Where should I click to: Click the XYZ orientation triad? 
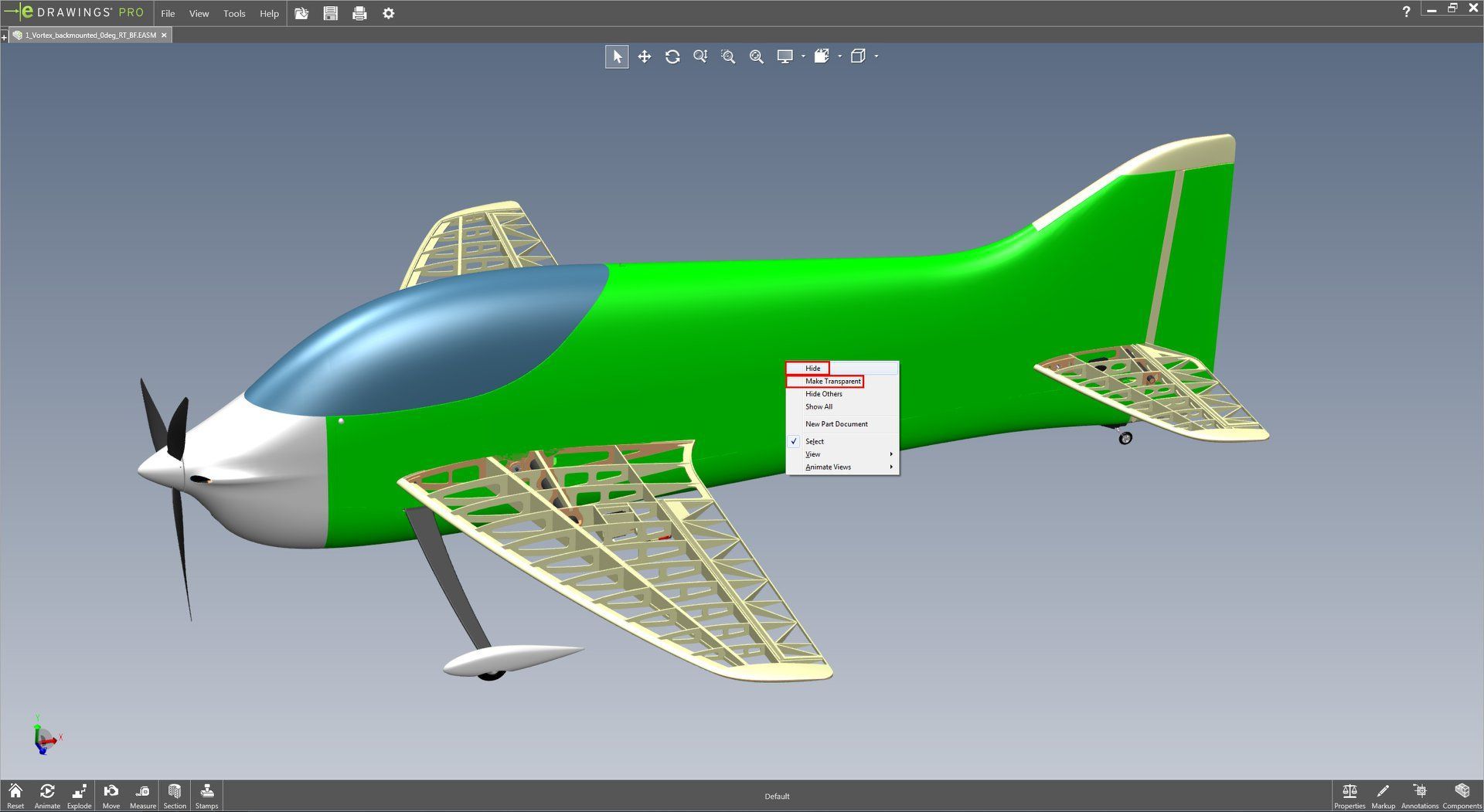[x=45, y=736]
